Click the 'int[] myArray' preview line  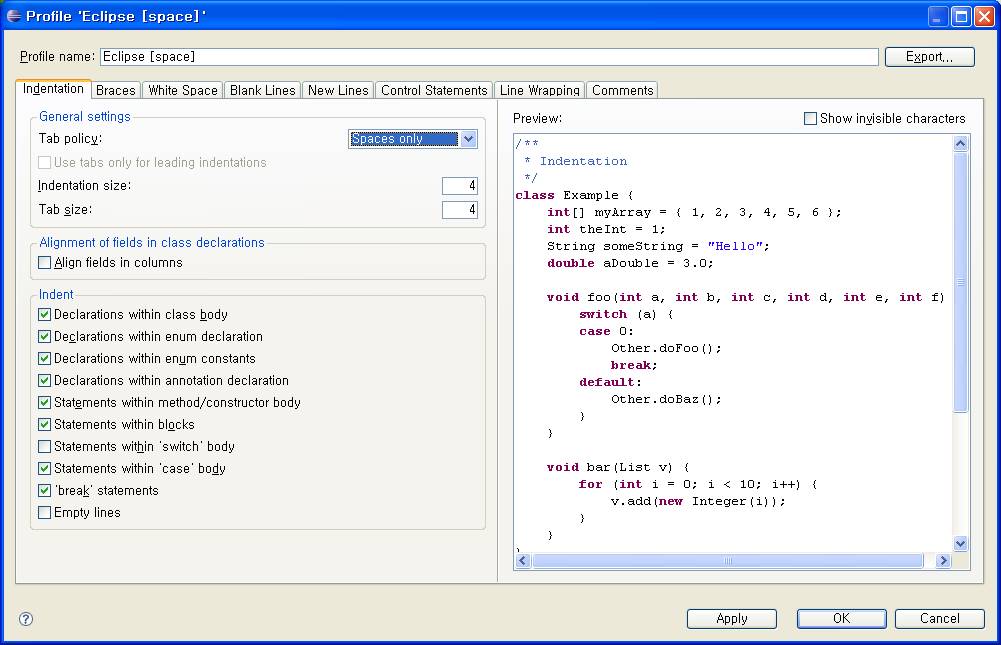point(695,213)
